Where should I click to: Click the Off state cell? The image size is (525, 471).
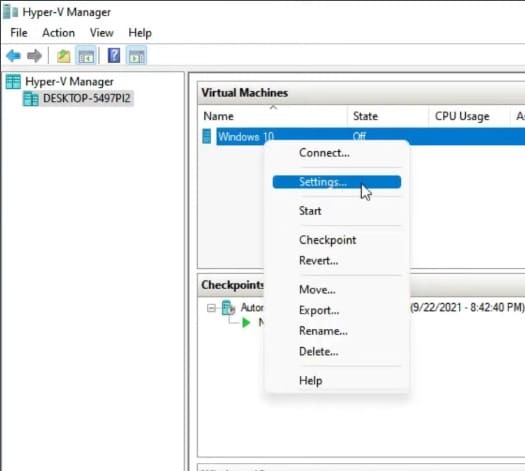coord(359,136)
